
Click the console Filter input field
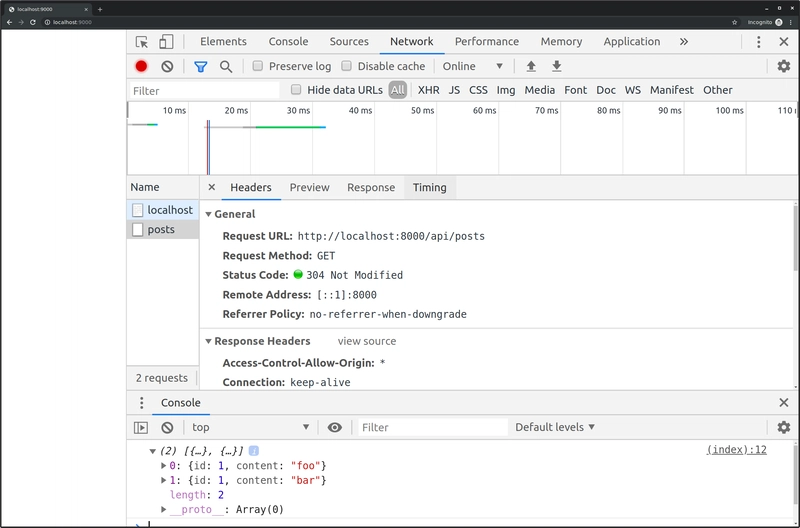(x=433, y=428)
